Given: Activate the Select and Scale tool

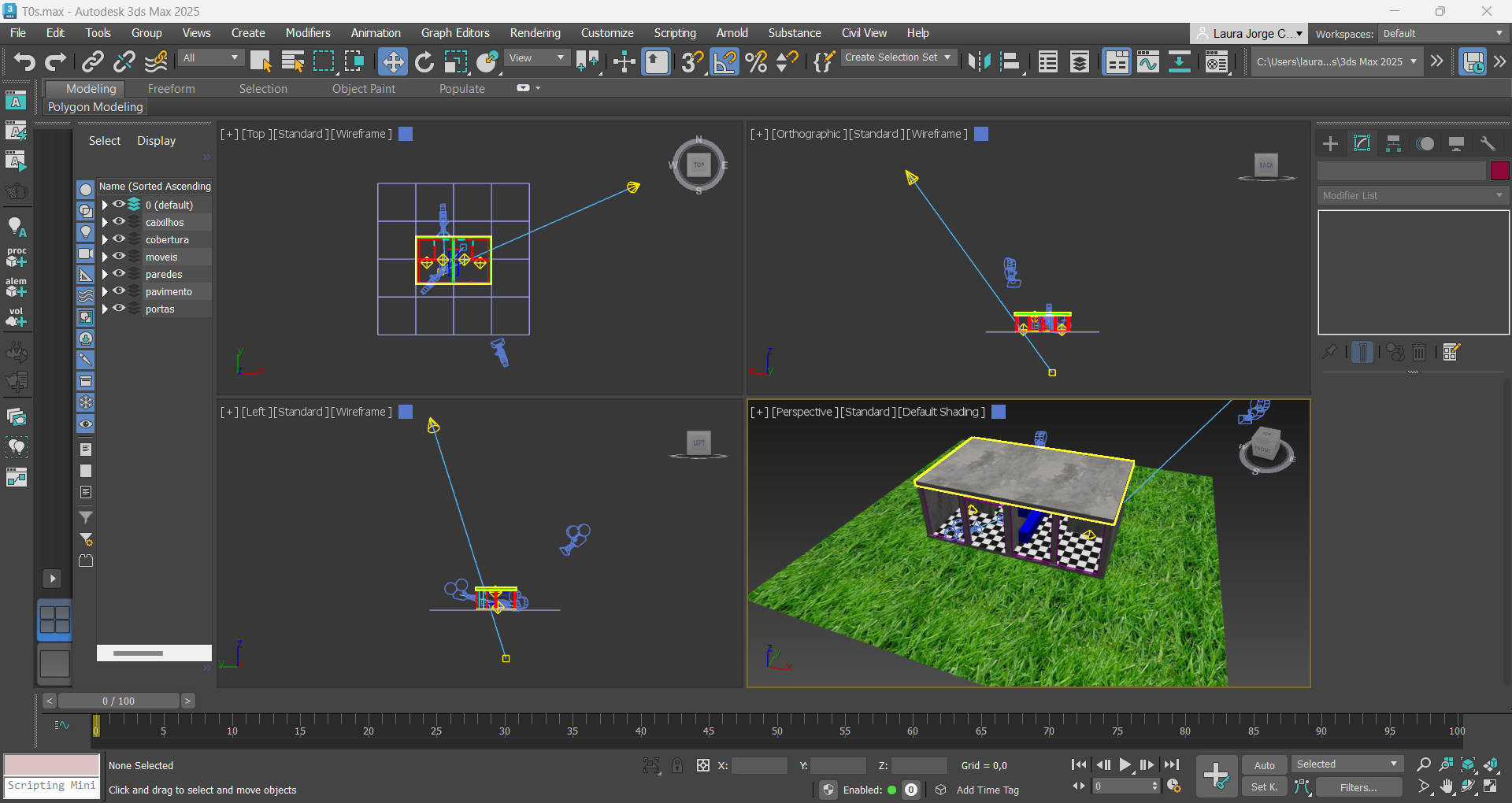Looking at the screenshot, I should 456,61.
